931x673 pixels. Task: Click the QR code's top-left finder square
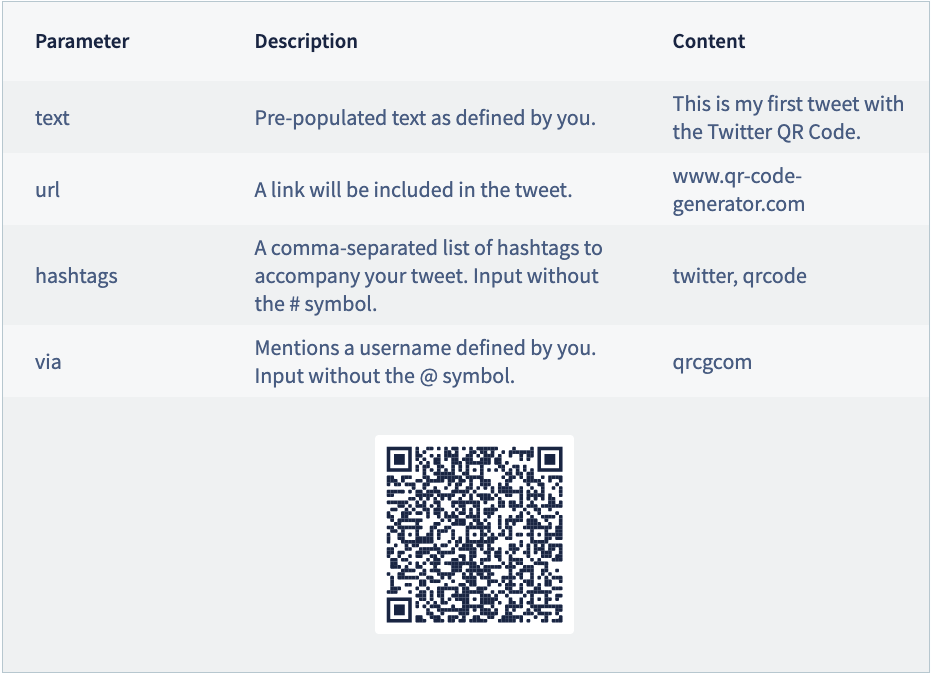click(x=399, y=459)
